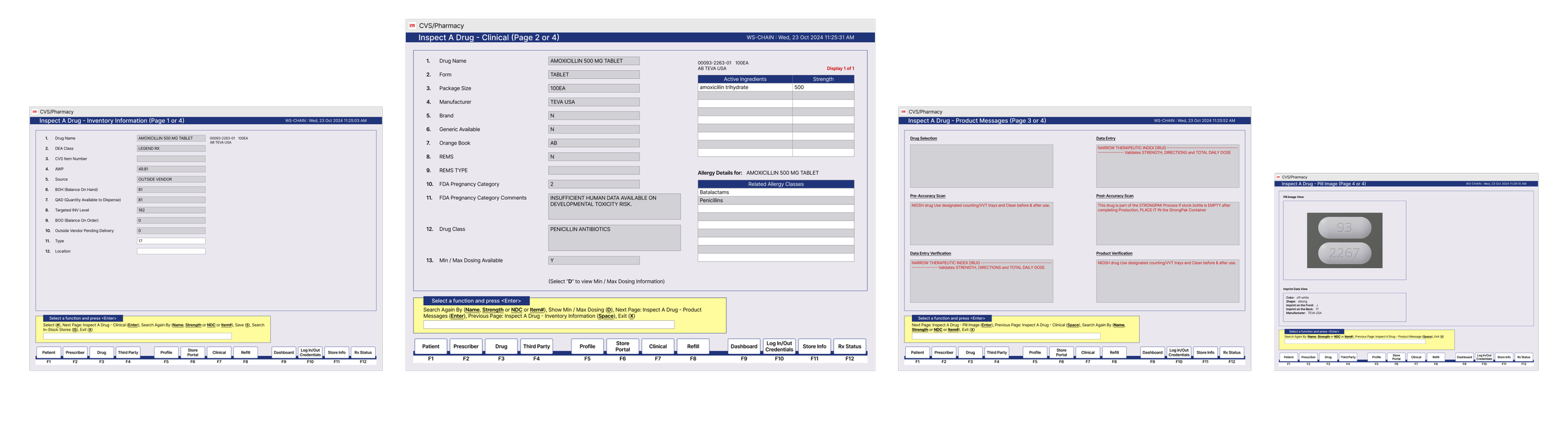This screenshot has width=1568, height=443.
Task: Click Rx Status in the Inventory Information window
Action: (363, 353)
